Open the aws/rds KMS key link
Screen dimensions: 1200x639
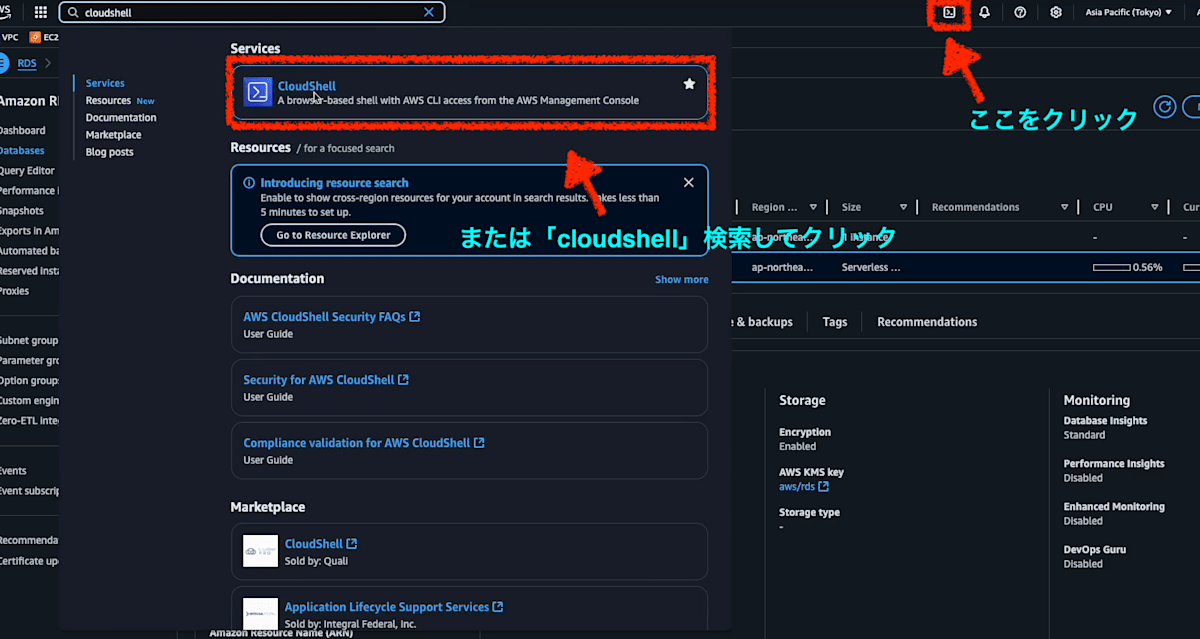pyautogui.click(x=804, y=487)
